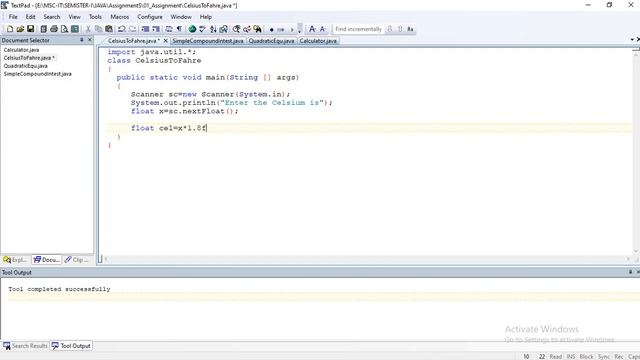Run spell check toolbar icon
Image resolution: width=640 pixels, height=360 pixels.
202,29
